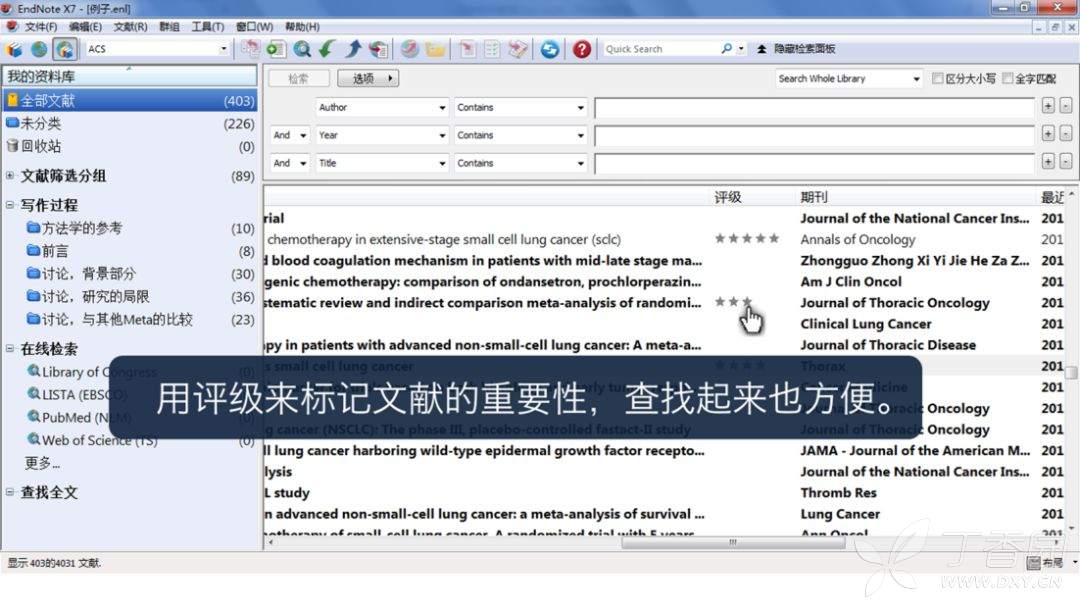Screen dimensions: 1080x608
Task: Click the open link toolbar icon
Action: (410, 49)
